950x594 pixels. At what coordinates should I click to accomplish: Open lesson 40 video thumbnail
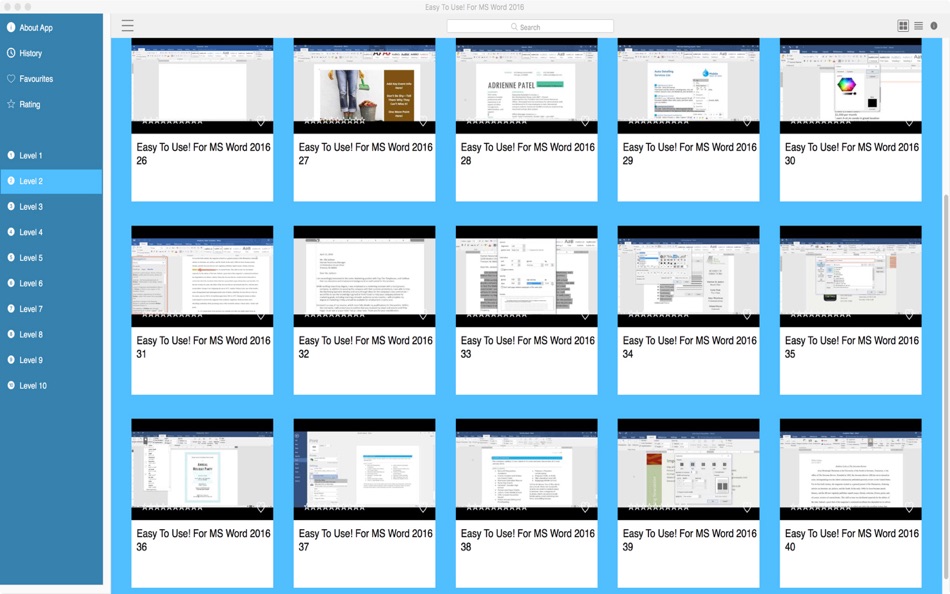[851, 469]
